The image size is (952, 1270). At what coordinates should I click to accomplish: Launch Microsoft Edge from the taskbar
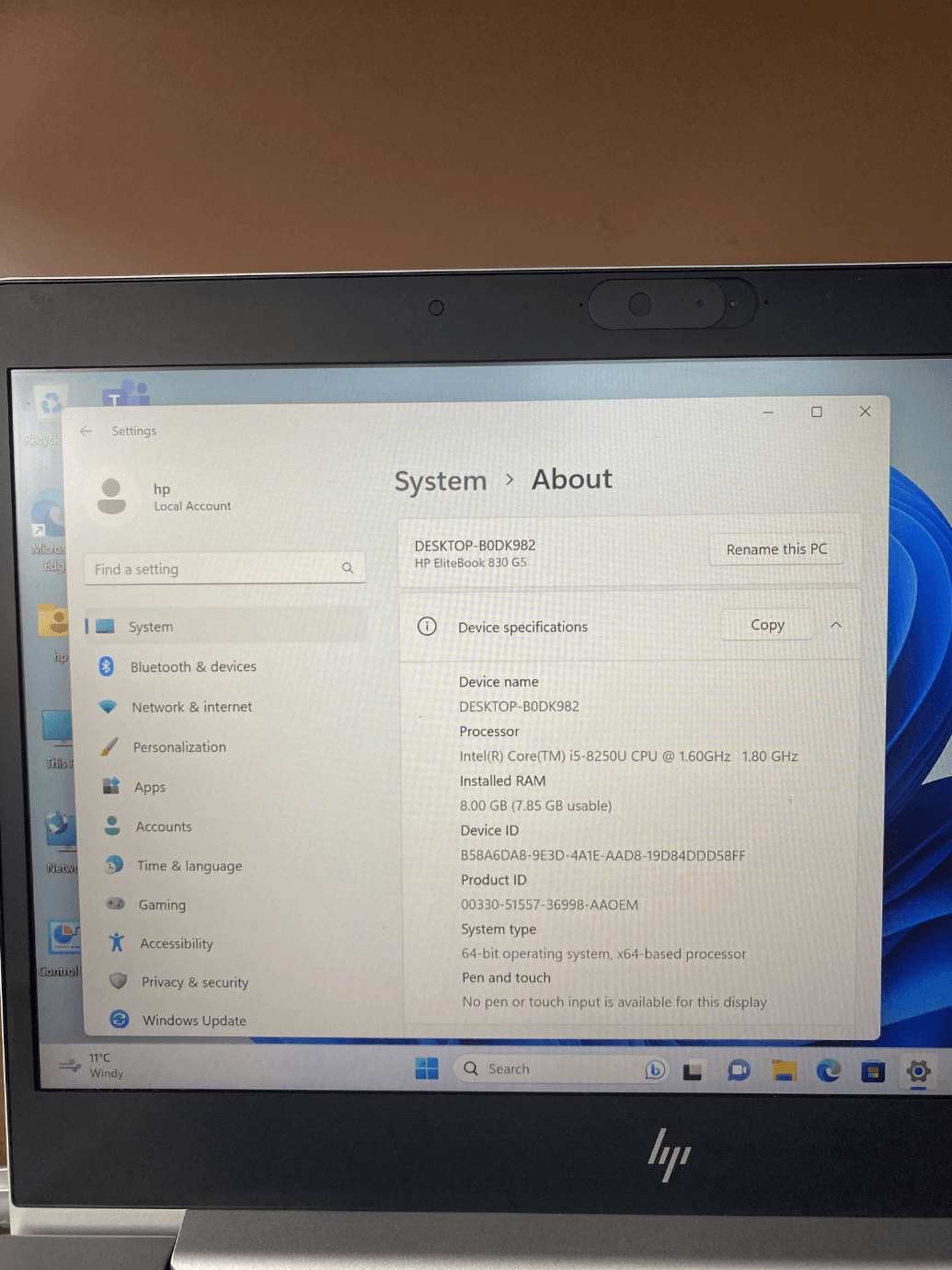click(x=829, y=1070)
